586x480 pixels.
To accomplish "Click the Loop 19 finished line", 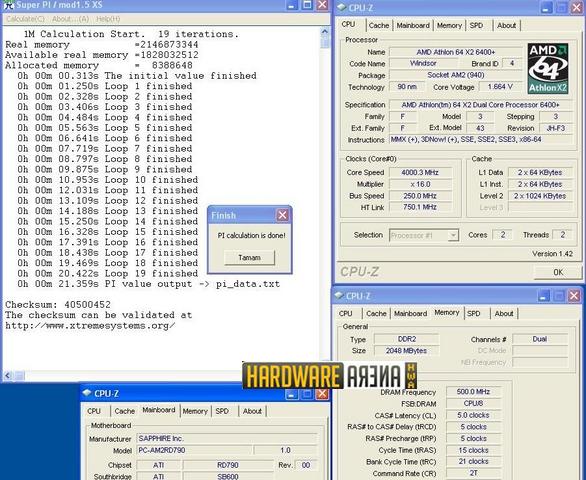I will point(108,274).
